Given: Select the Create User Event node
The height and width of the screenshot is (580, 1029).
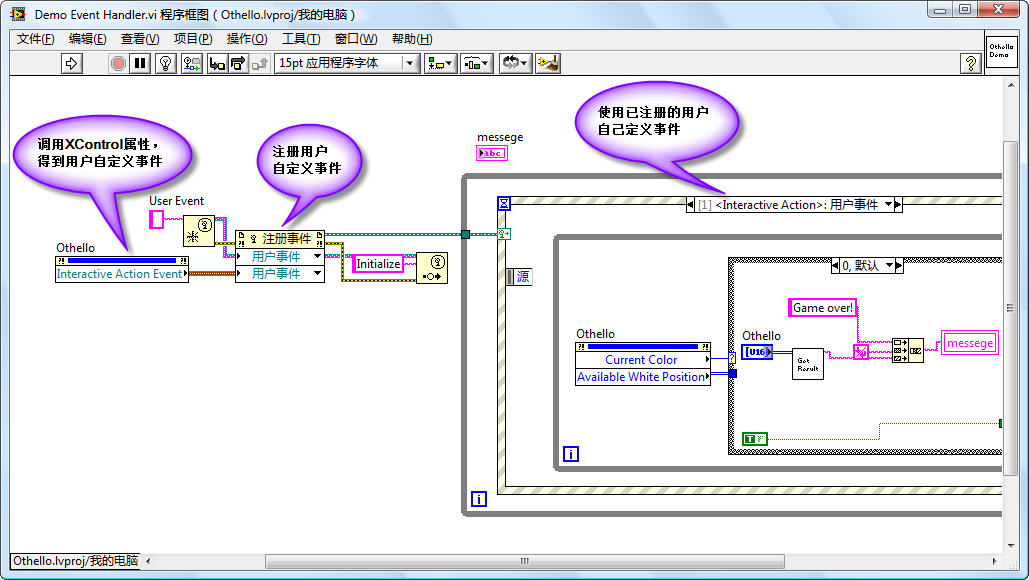Looking at the screenshot, I should [x=198, y=231].
